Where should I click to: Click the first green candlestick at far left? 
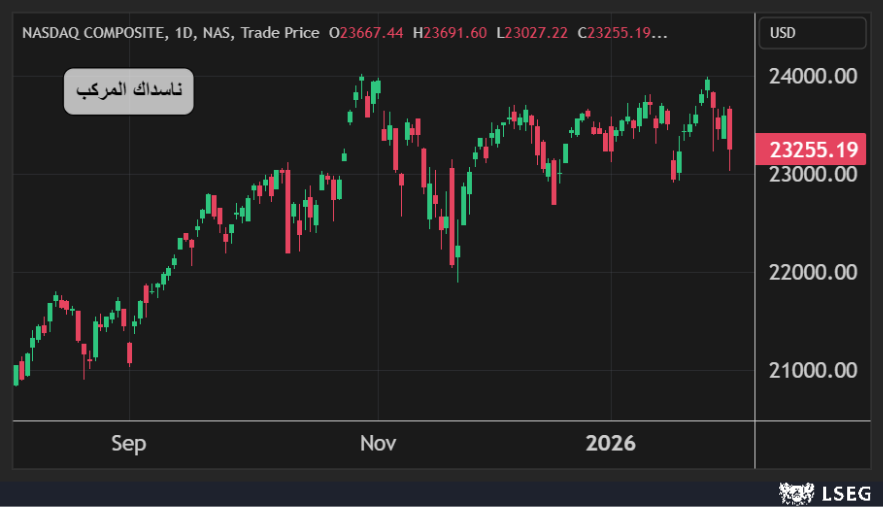click(16, 374)
